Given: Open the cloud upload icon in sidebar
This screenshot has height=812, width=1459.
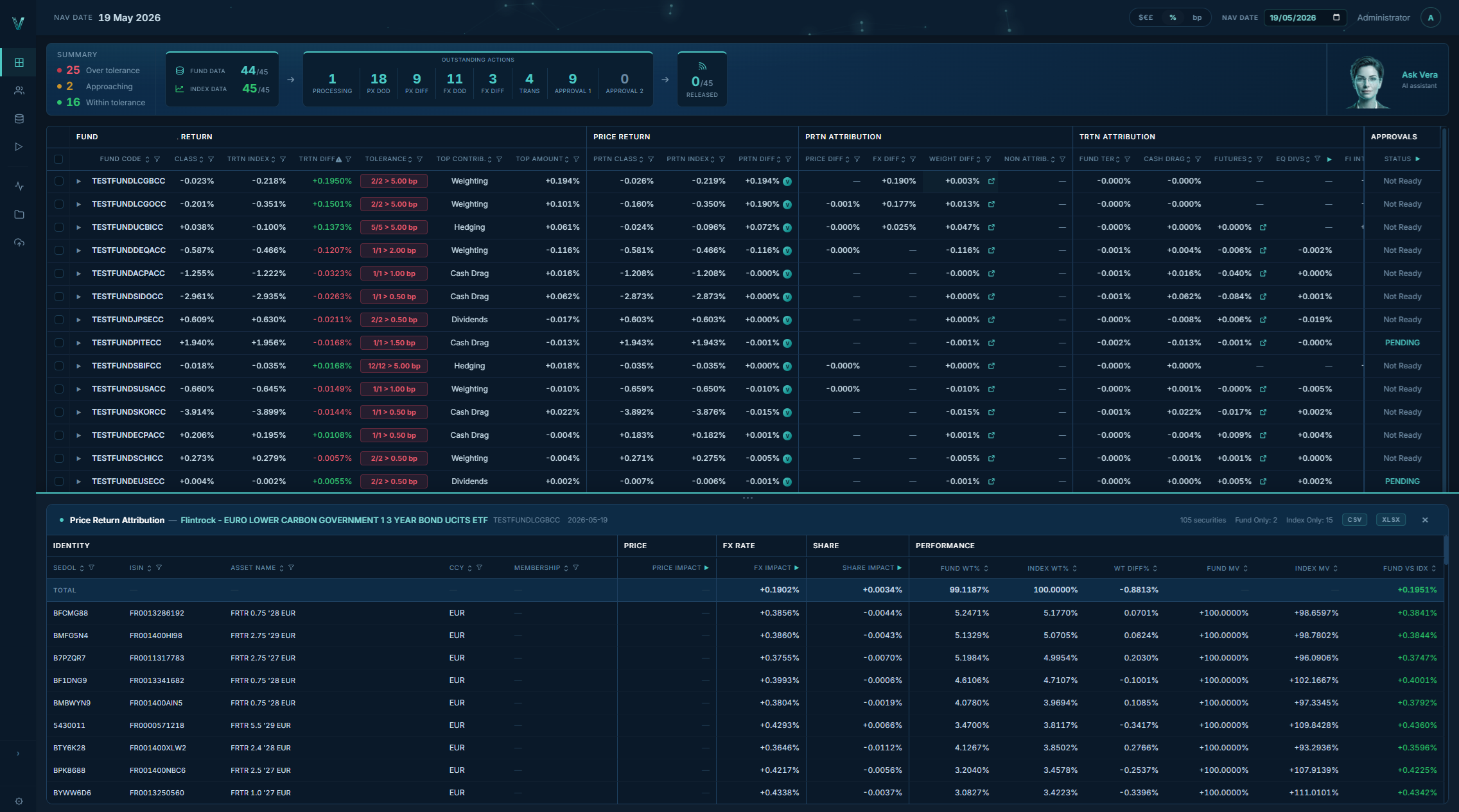Looking at the screenshot, I should click(19, 243).
